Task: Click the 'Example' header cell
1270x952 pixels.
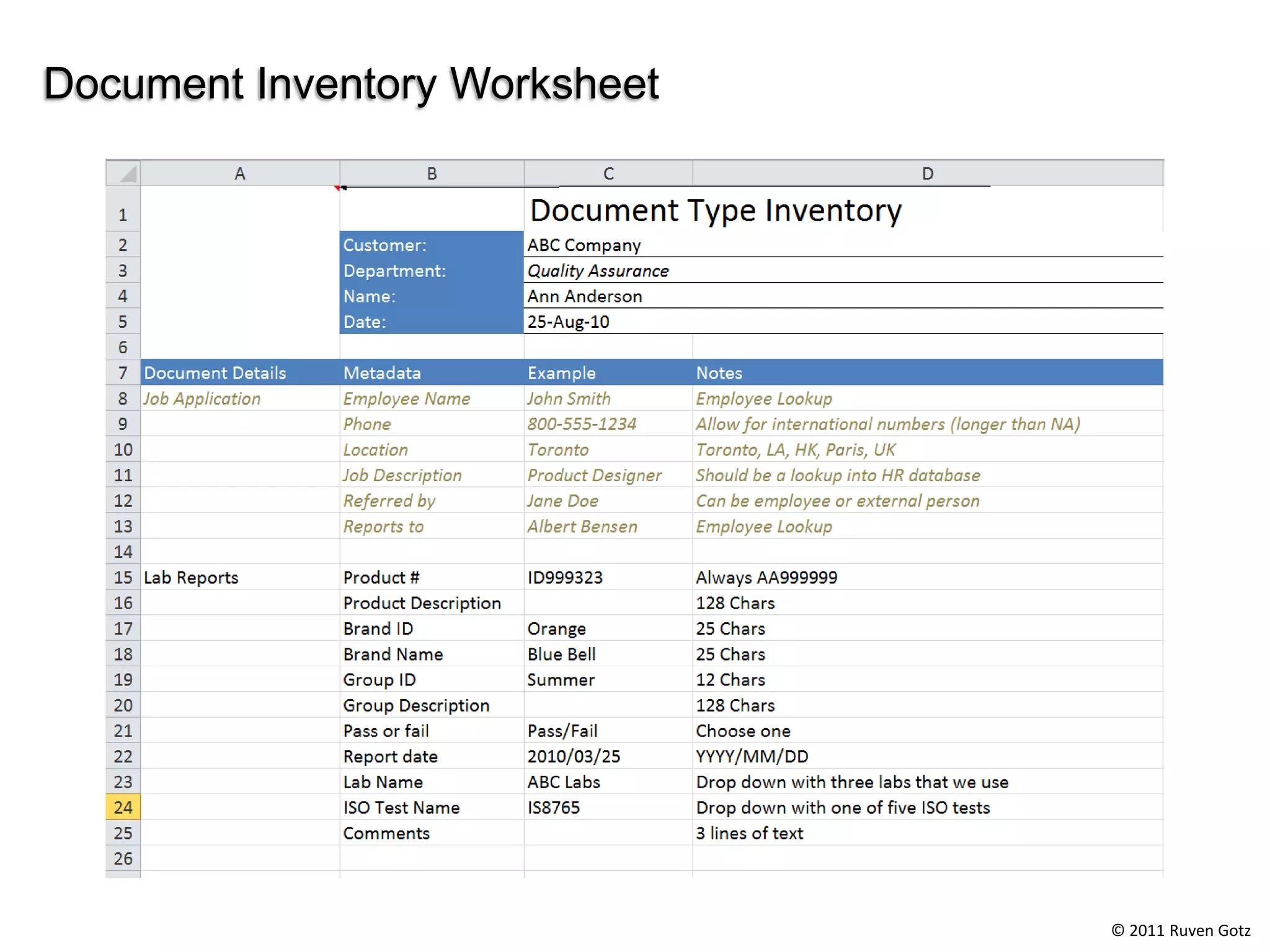Action: tap(608, 372)
